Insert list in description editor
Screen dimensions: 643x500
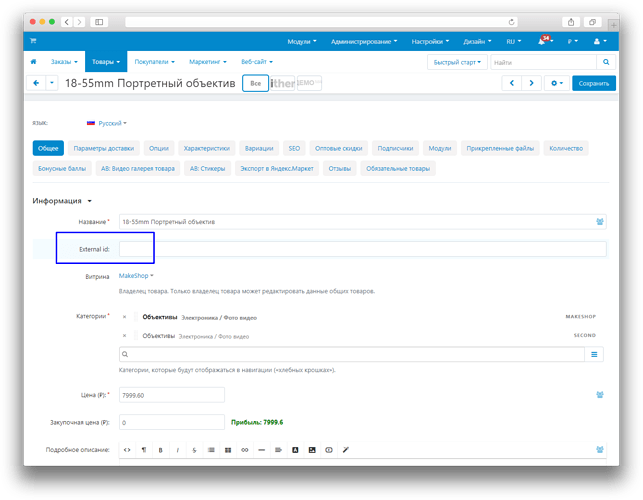(211, 450)
